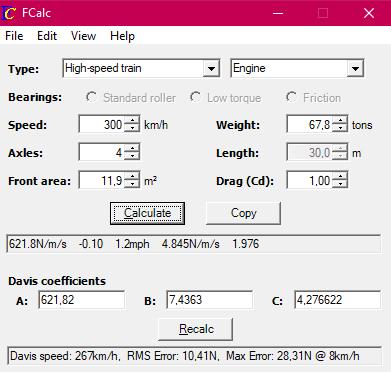Increase Speed with the up spinner arrow

132,121
